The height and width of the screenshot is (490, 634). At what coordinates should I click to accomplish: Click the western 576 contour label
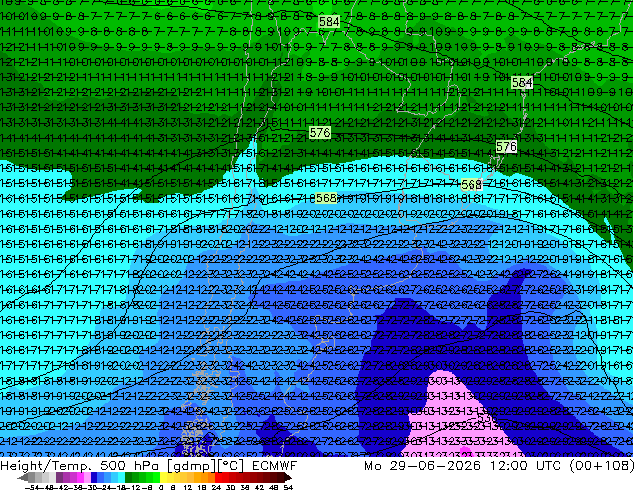point(320,132)
